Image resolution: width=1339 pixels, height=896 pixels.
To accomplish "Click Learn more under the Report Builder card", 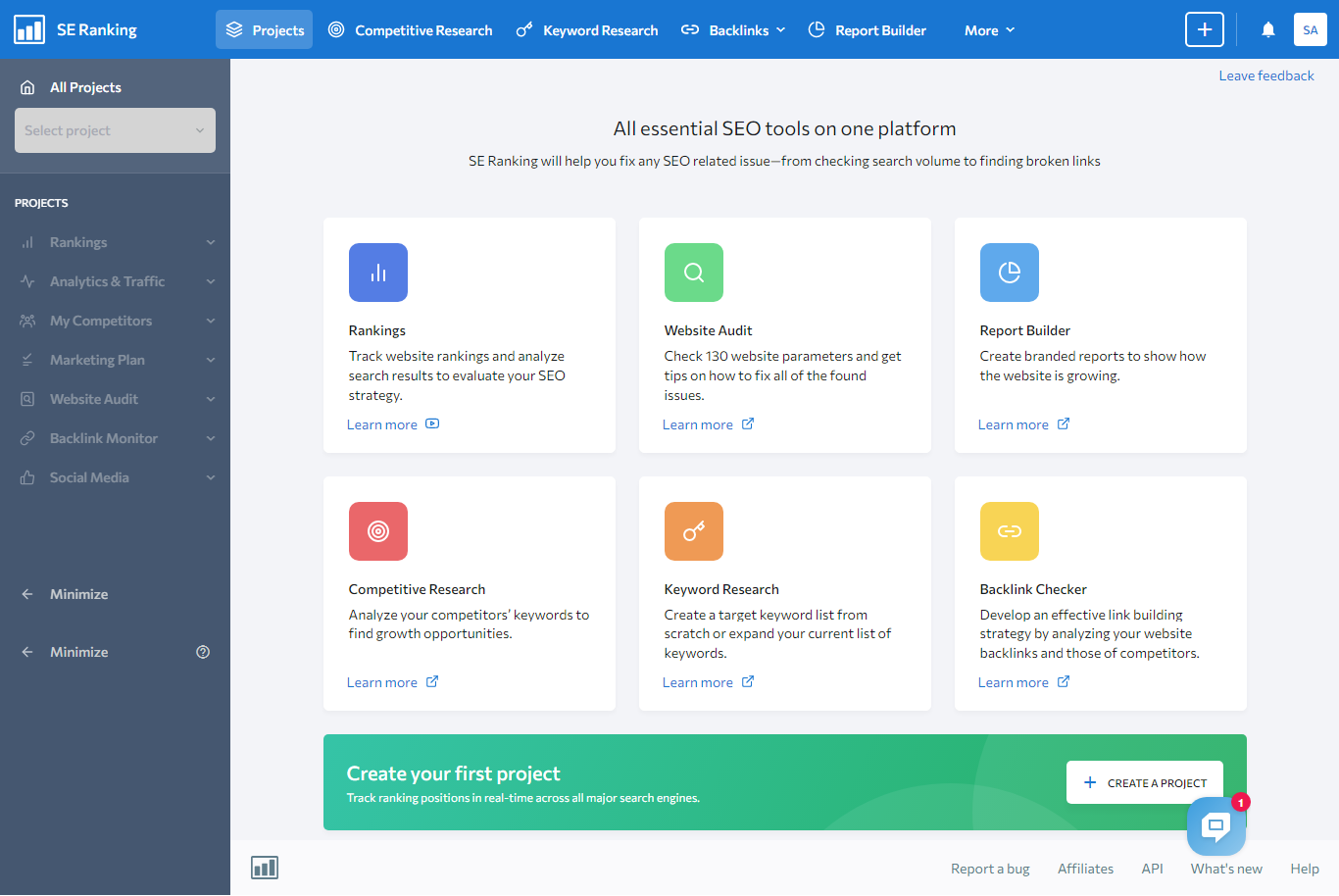I will (x=1024, y=424).
